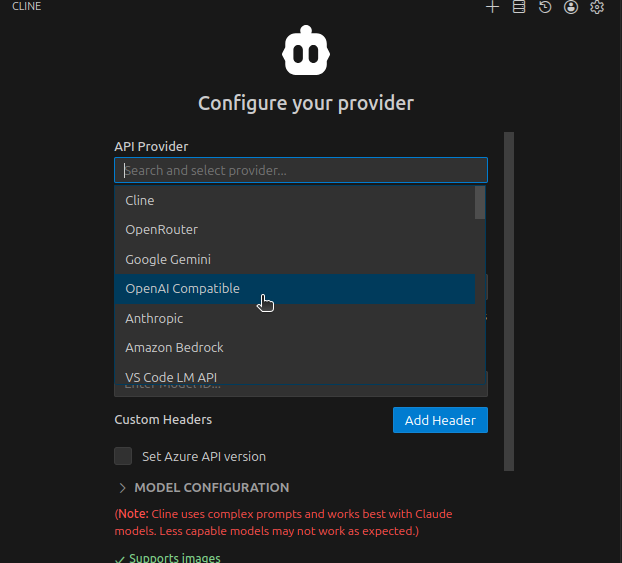
Task: Open the Account profile icon
Action: [571, 7]
